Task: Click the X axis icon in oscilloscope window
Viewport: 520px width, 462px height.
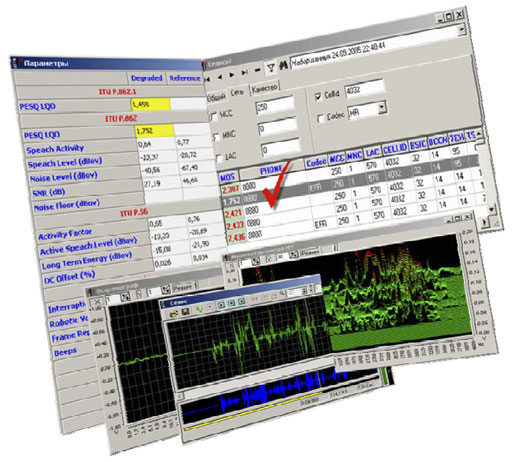Action: (97, 302)
